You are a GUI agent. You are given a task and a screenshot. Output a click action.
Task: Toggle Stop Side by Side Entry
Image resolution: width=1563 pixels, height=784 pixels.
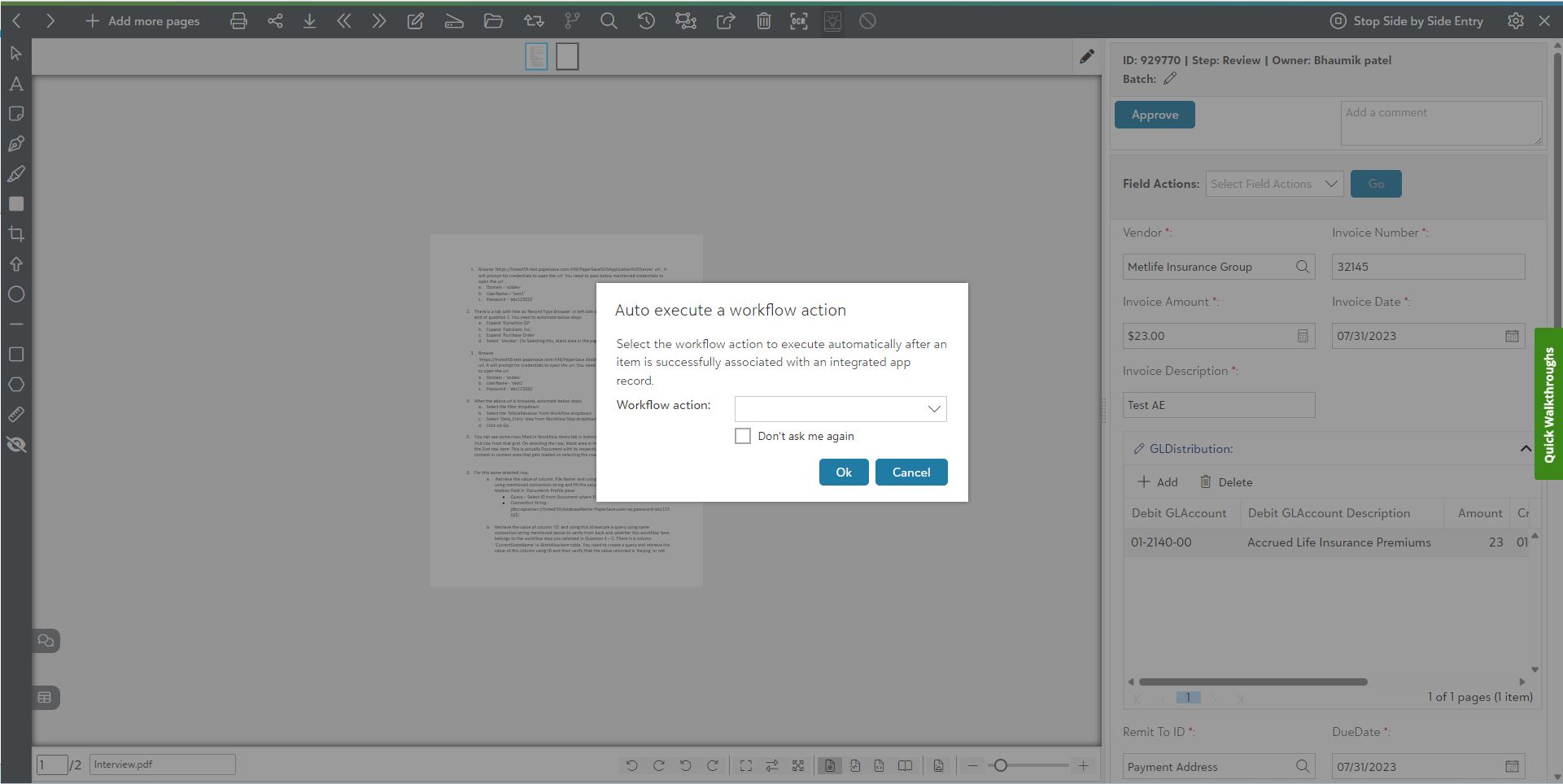coord(1406,21)
